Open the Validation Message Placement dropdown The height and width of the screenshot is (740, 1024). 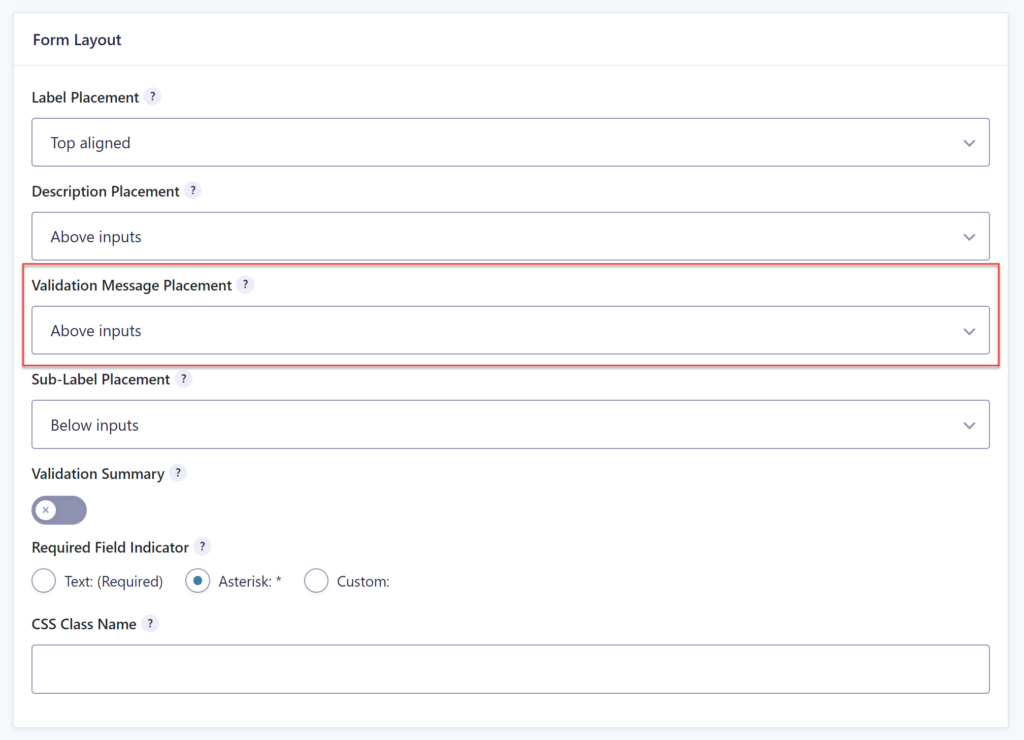pos(510,330)
